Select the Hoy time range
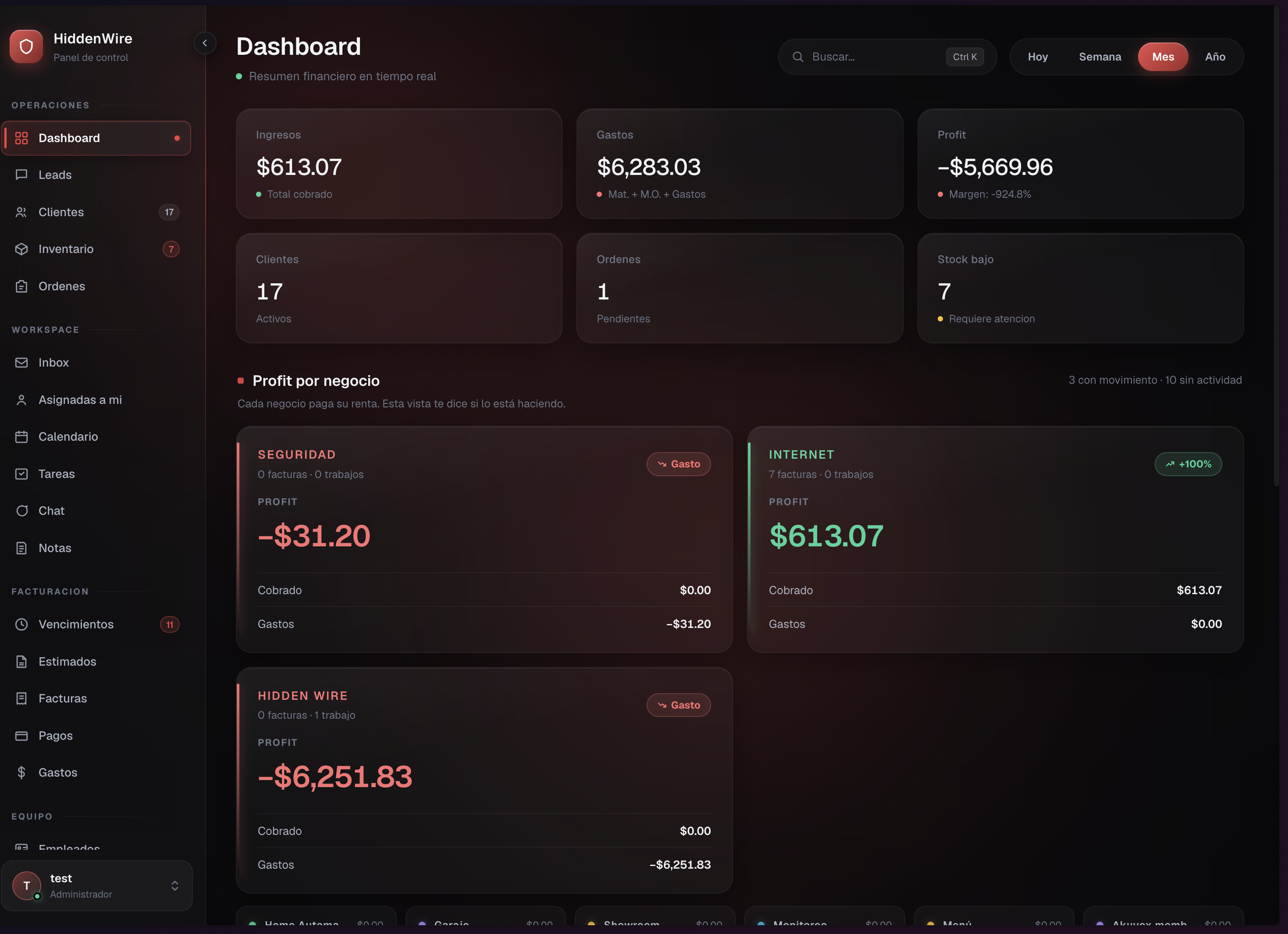Screen dimensions: 1288x934 pyautogui.click(x=1038, y=57)
